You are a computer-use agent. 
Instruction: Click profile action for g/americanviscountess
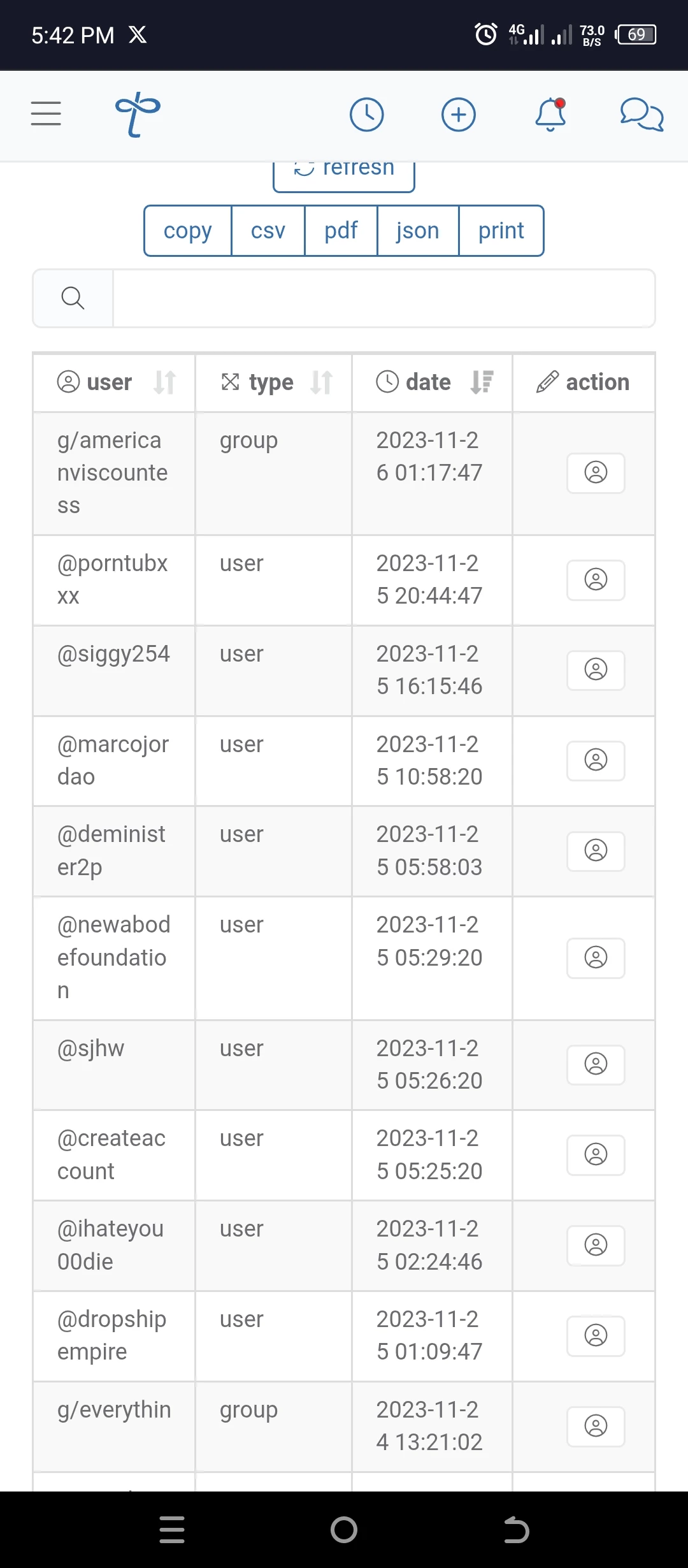coord(596,473)
